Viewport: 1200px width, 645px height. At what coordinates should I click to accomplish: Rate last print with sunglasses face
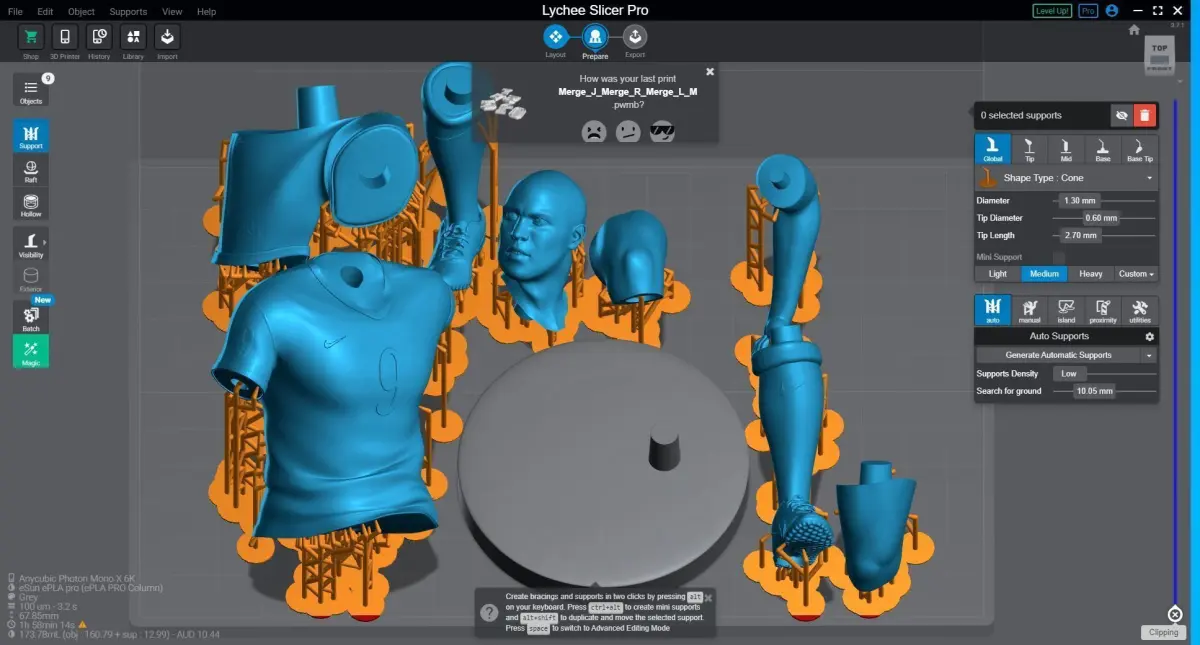point(662,130)
